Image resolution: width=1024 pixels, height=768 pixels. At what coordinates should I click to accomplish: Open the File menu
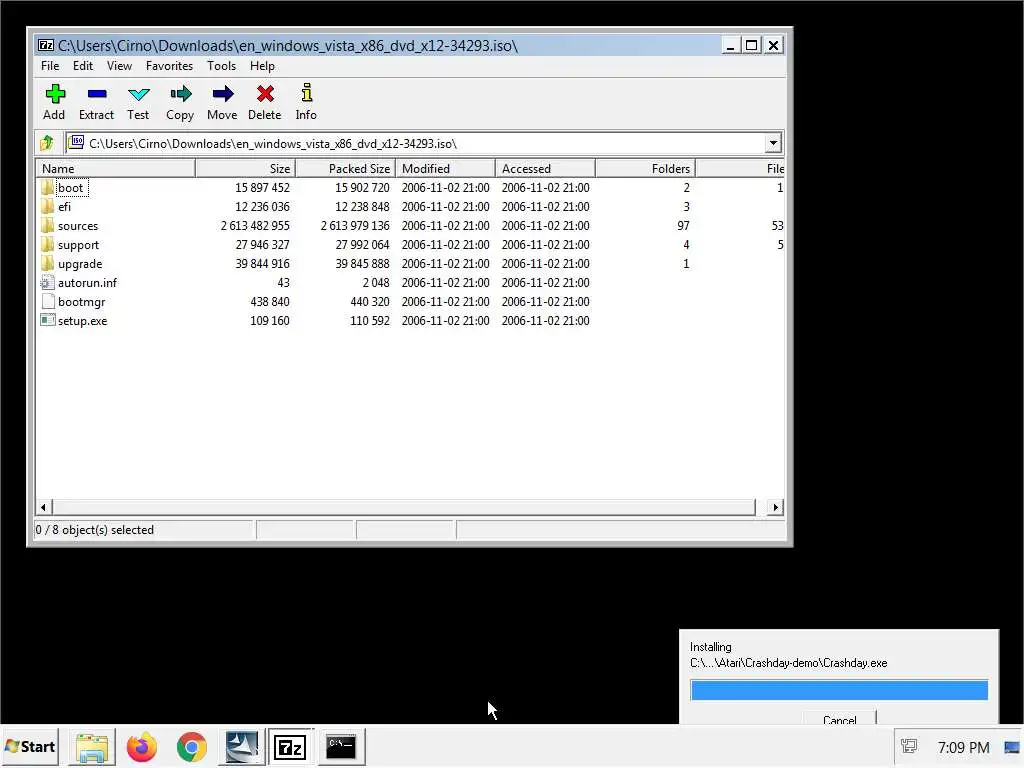[50, 66]
